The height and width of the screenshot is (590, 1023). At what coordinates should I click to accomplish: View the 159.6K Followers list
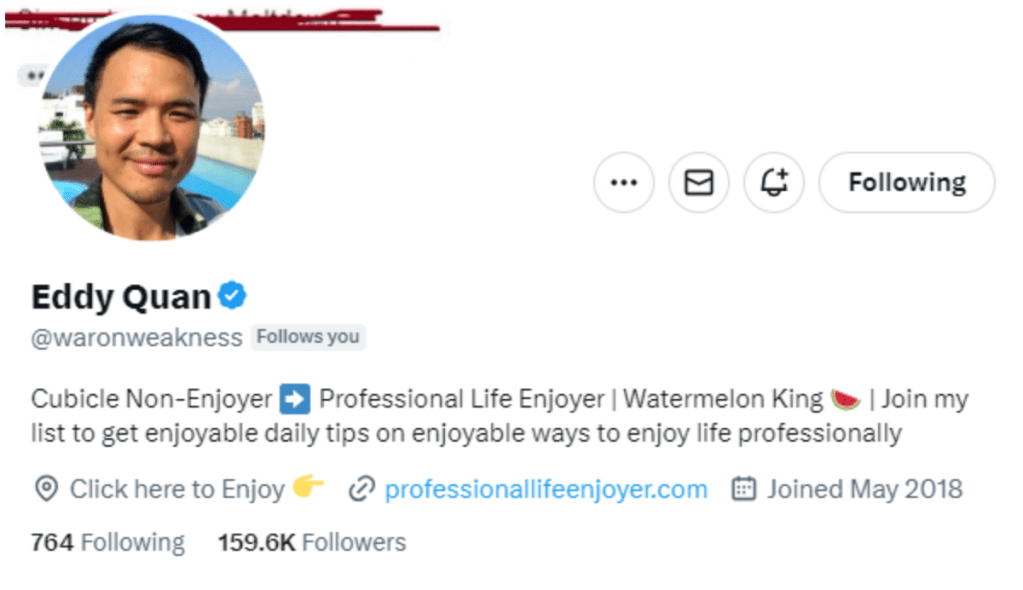coord(312,543)
